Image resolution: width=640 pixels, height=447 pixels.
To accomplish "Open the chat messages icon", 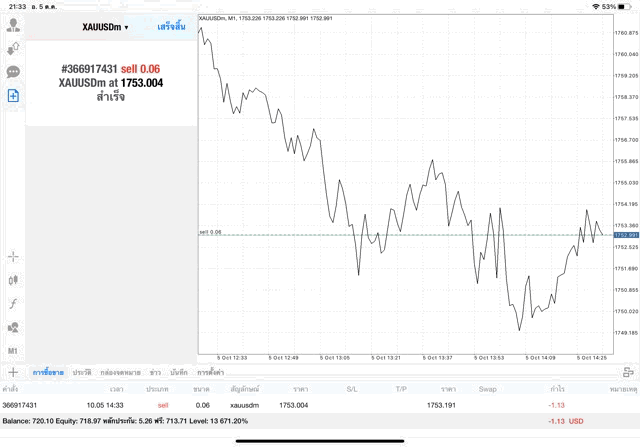I will (14, 72).
